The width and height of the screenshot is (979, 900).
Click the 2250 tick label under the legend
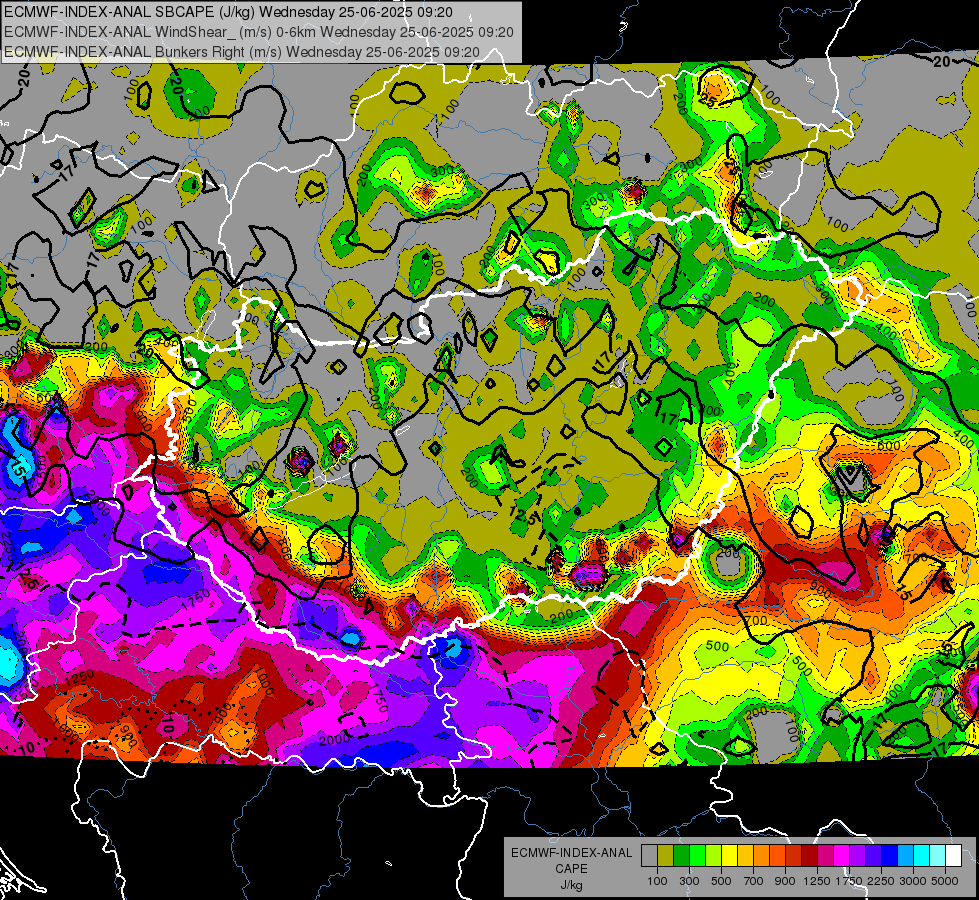pyautogui.click(x=880, y=881)
